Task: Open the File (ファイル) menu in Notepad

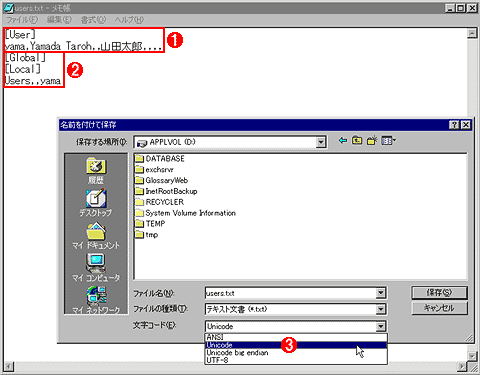Action: 22,20
